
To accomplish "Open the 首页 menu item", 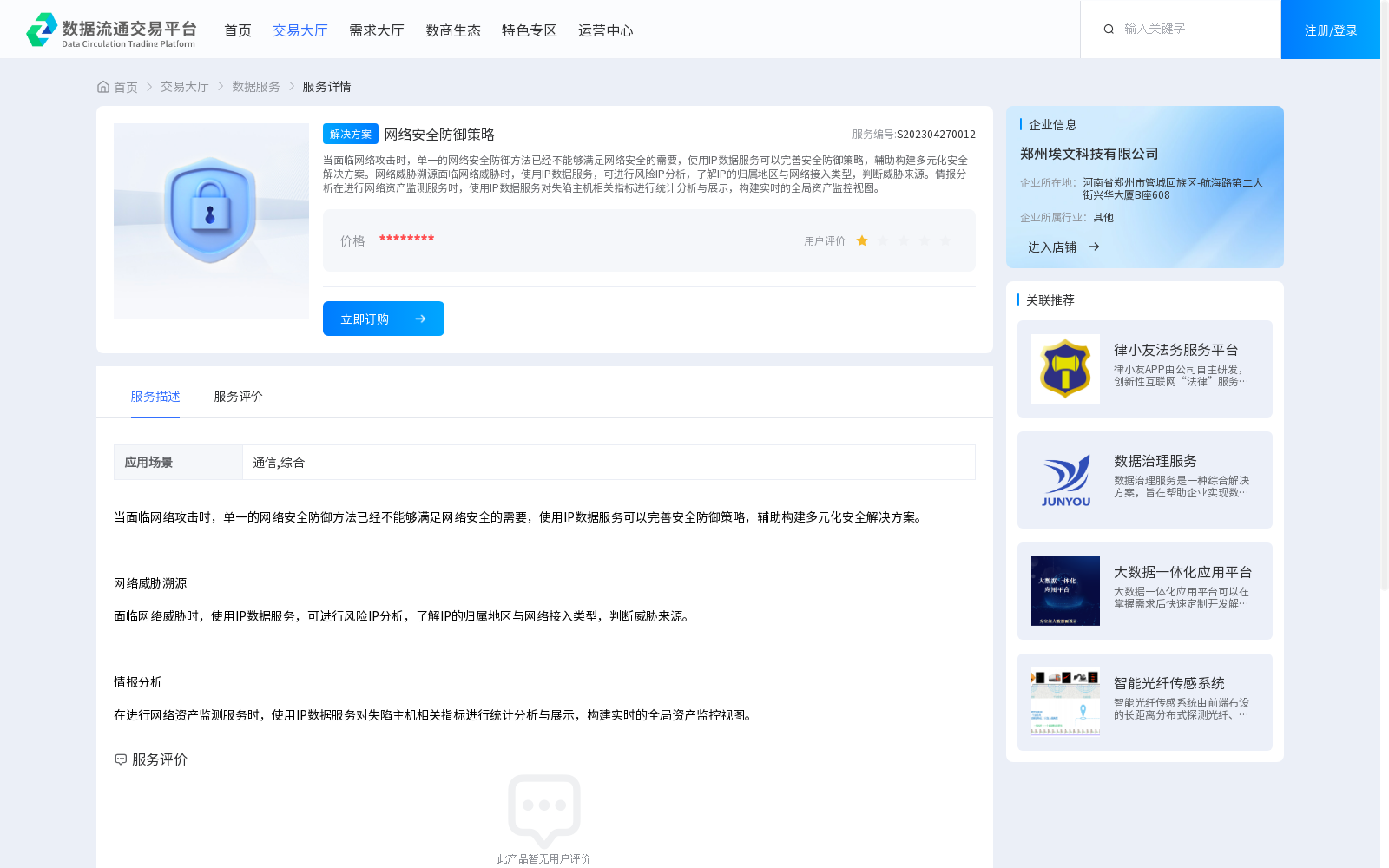I will click(x=238, y=30).
